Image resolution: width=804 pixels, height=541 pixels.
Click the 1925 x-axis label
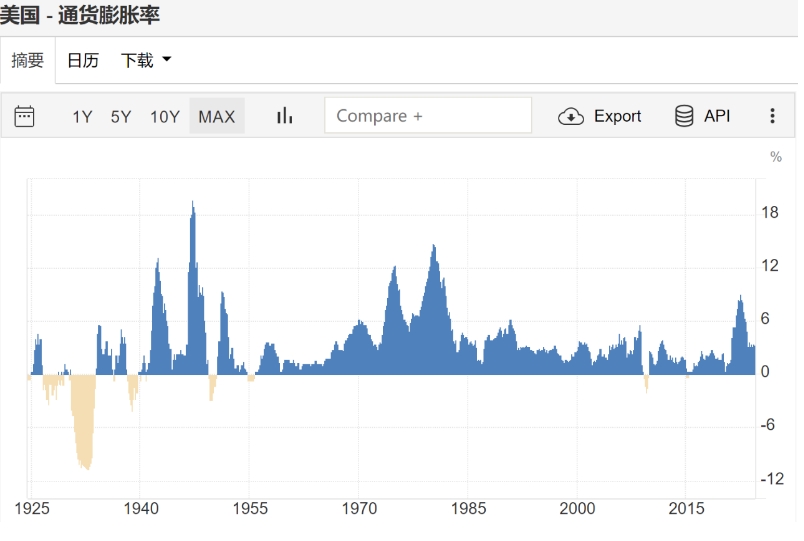click(32, 508)
